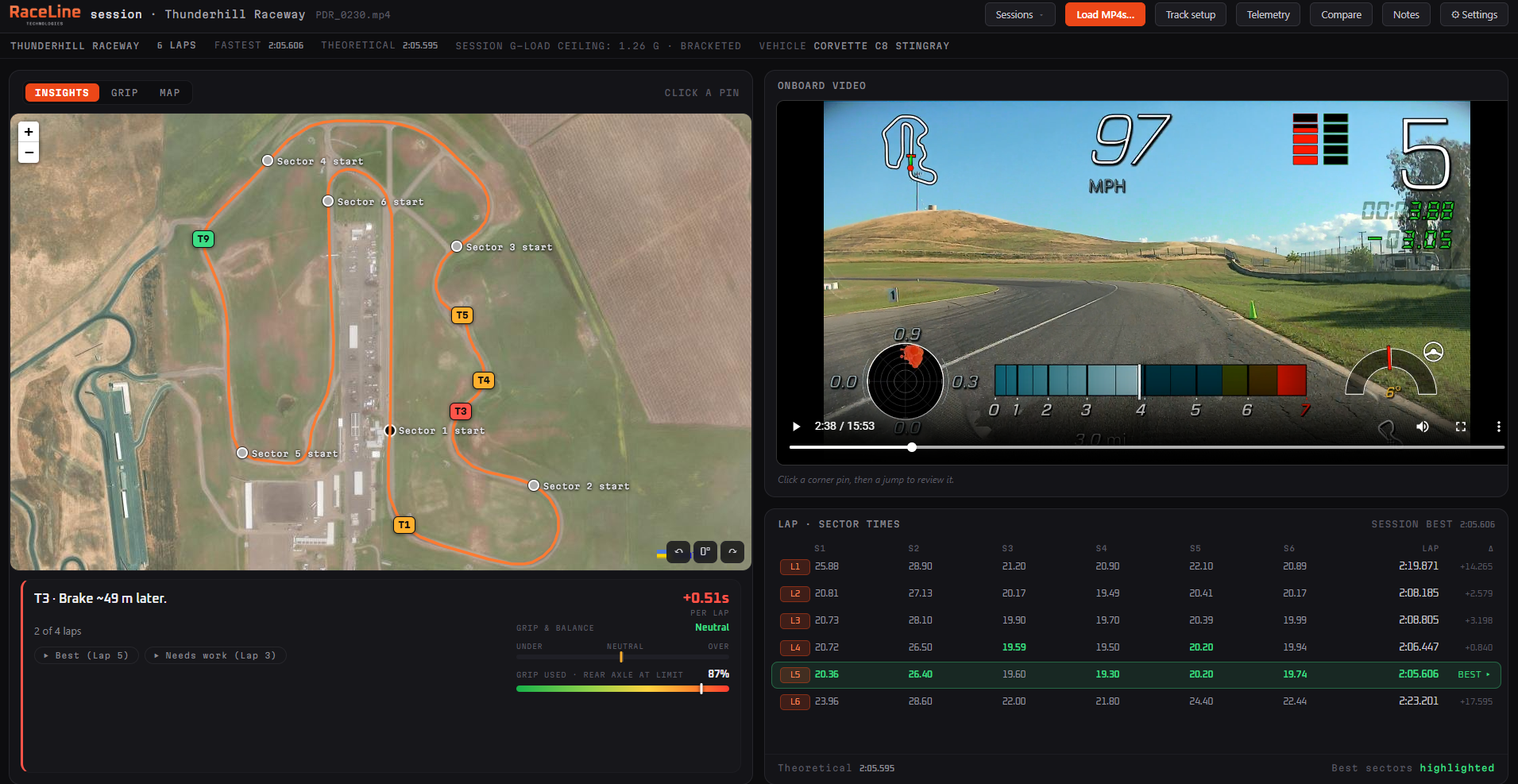The image size is (1518, 784).
Task: Click the +0.51s per lap delta
Action: pos(705,598)
